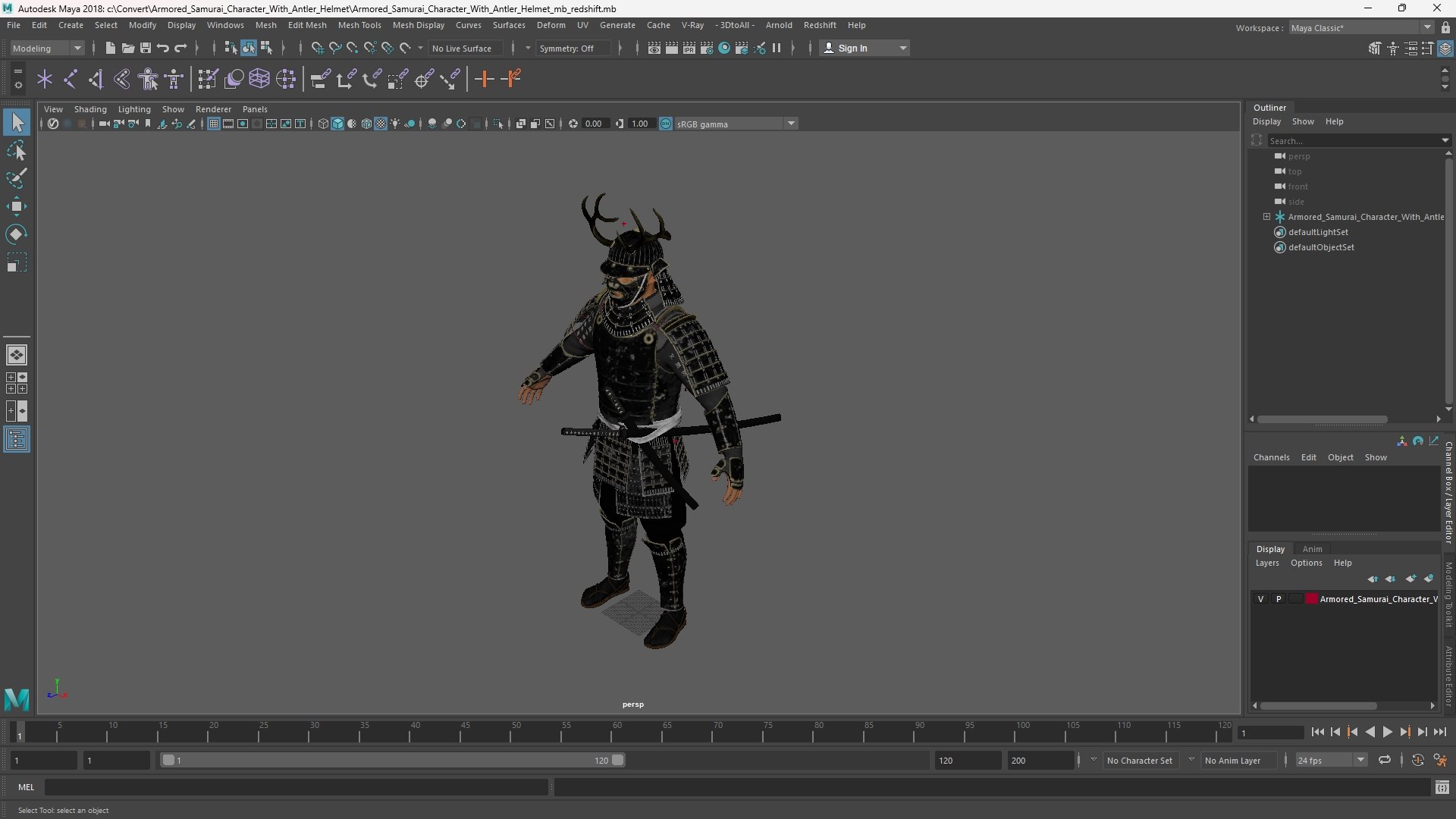Click the Maya logo in bottom-left corner
The height and width of the screenshot is (819, 1456).
coord(17,698)
